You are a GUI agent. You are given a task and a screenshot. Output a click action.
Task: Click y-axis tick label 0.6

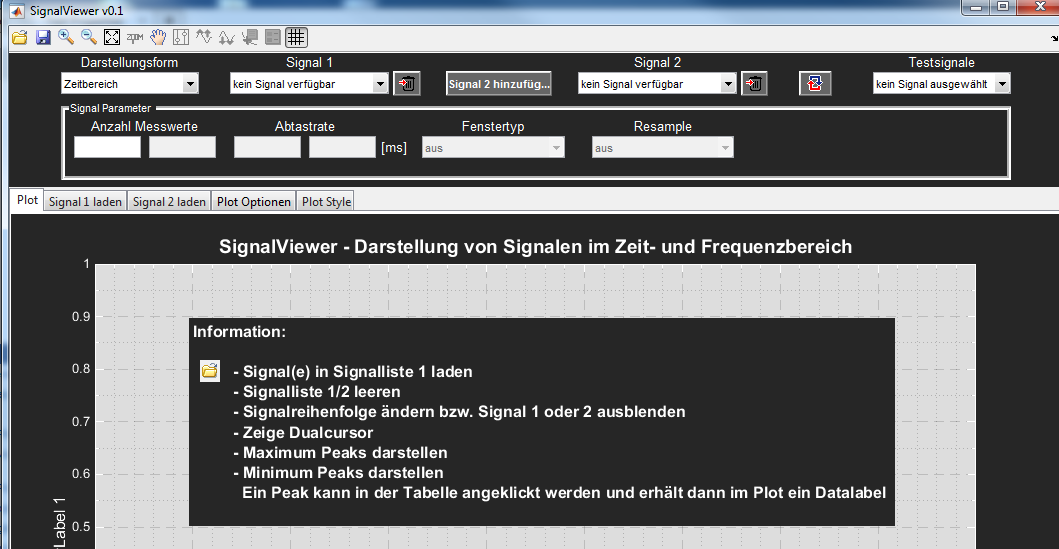click(x=81, y=473)
